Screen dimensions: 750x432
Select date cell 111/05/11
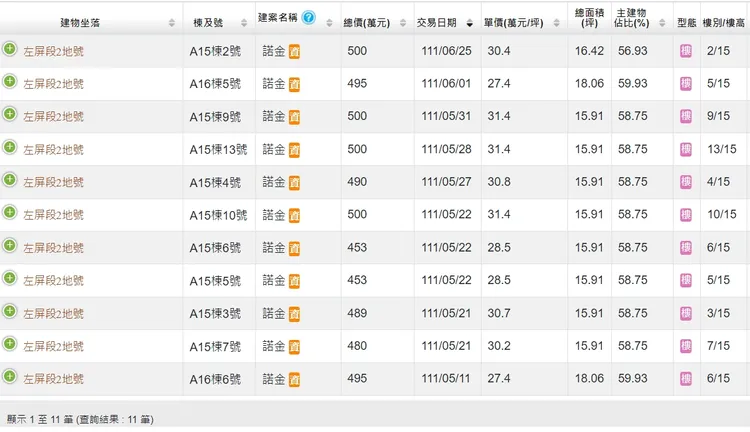[x=446, y=378]
